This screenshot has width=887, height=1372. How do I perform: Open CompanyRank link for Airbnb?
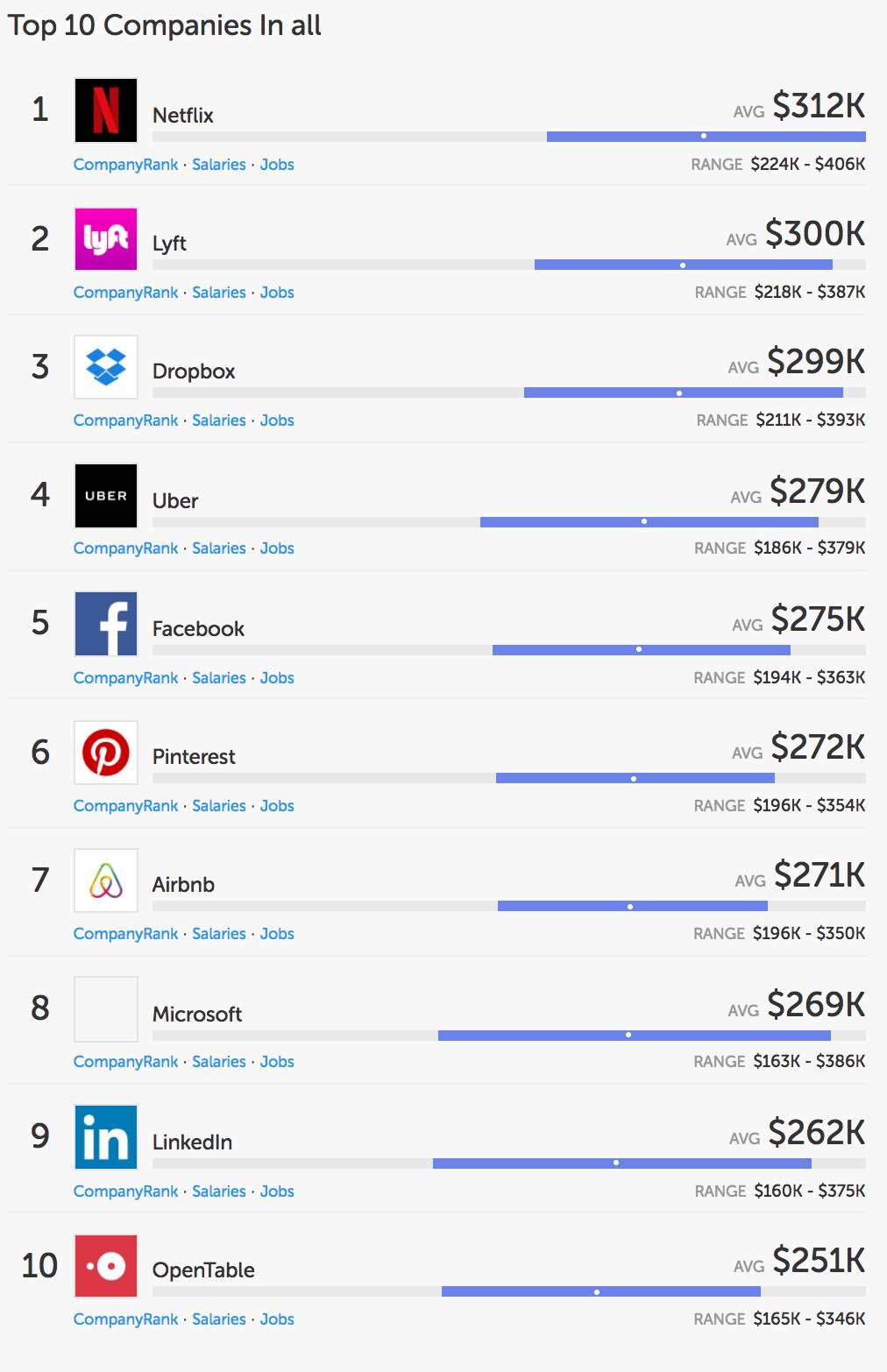125,934
